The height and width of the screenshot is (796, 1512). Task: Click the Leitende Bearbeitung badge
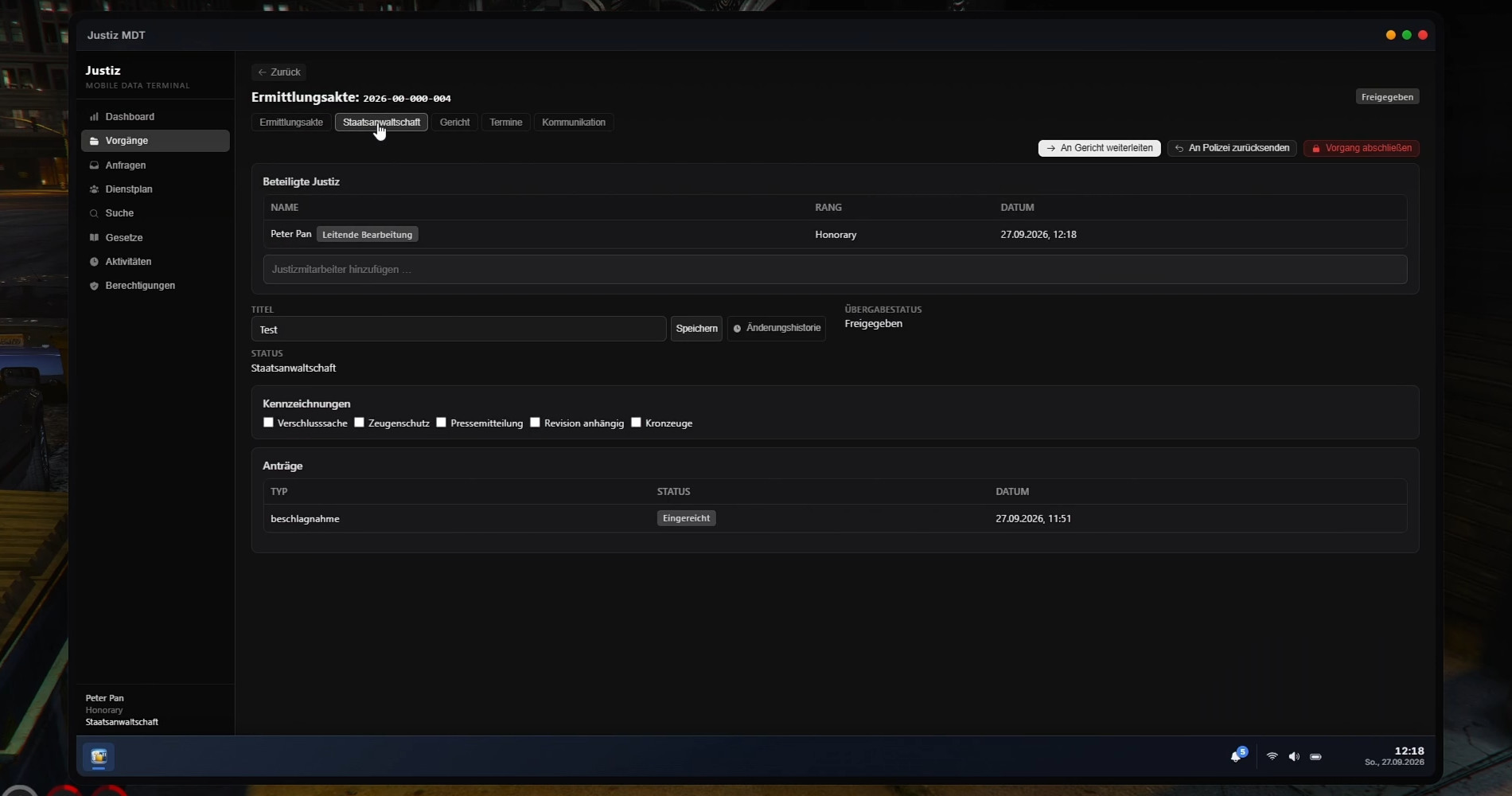coord(367,235)
